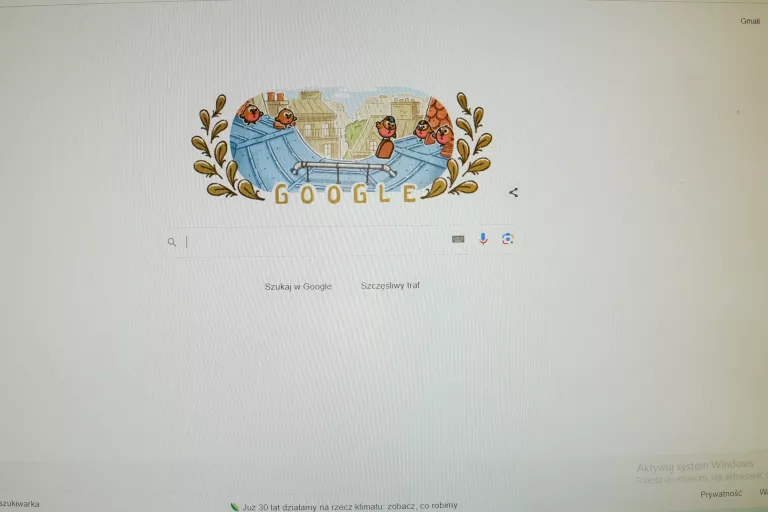768x512 pixels.
Task: Open the rooftop Google Doodle illustration
Action: coord(341,146)
